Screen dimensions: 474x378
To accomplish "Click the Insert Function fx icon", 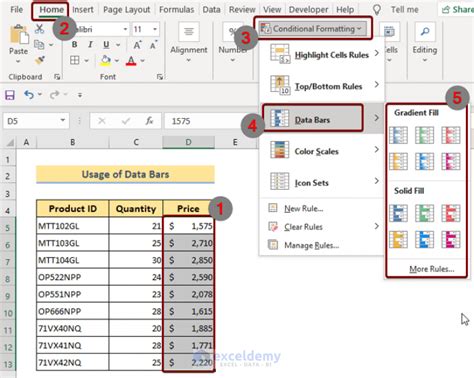I will pos(149,121).
